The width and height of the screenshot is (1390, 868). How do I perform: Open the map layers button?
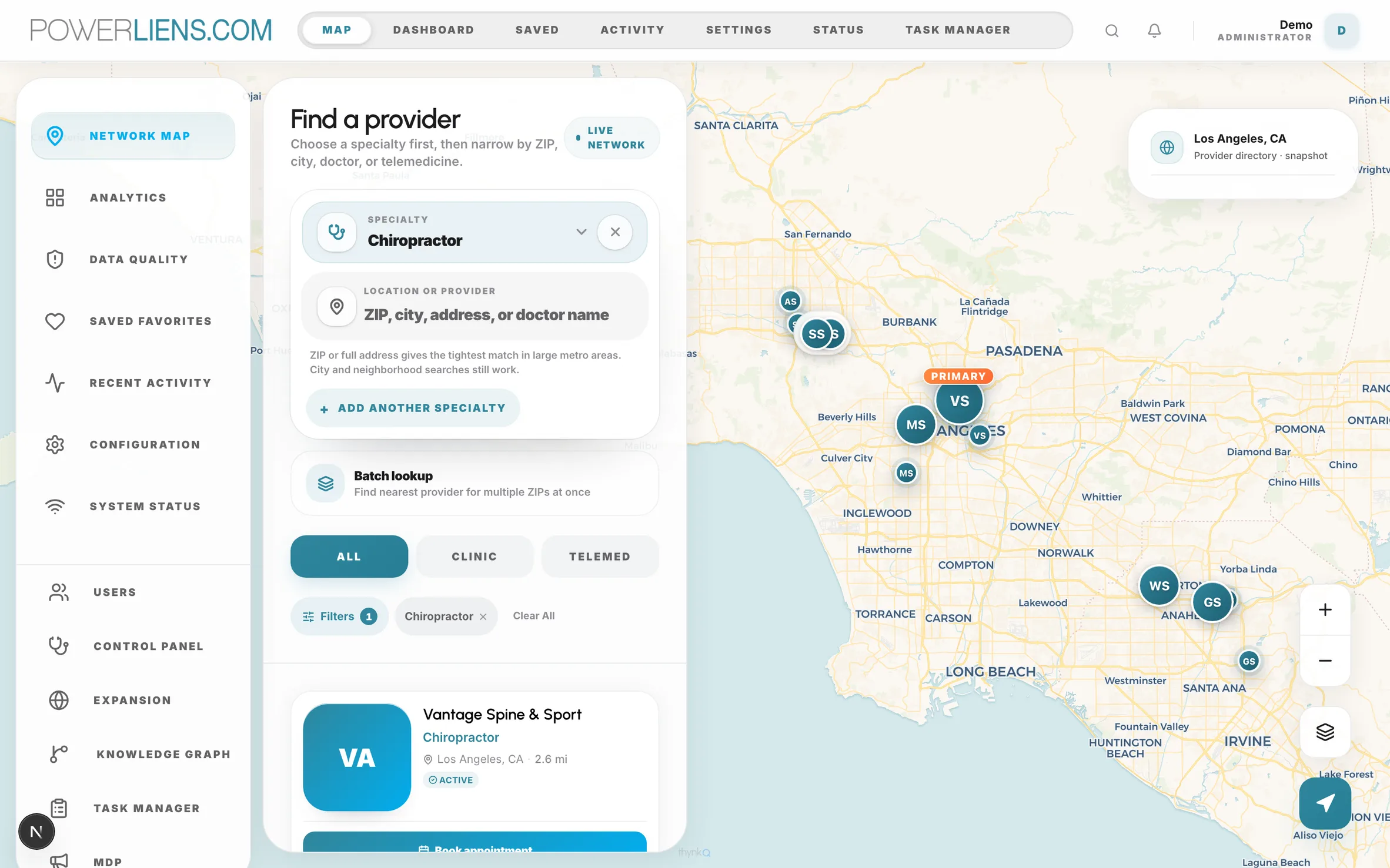click(x=1325, y=732)
